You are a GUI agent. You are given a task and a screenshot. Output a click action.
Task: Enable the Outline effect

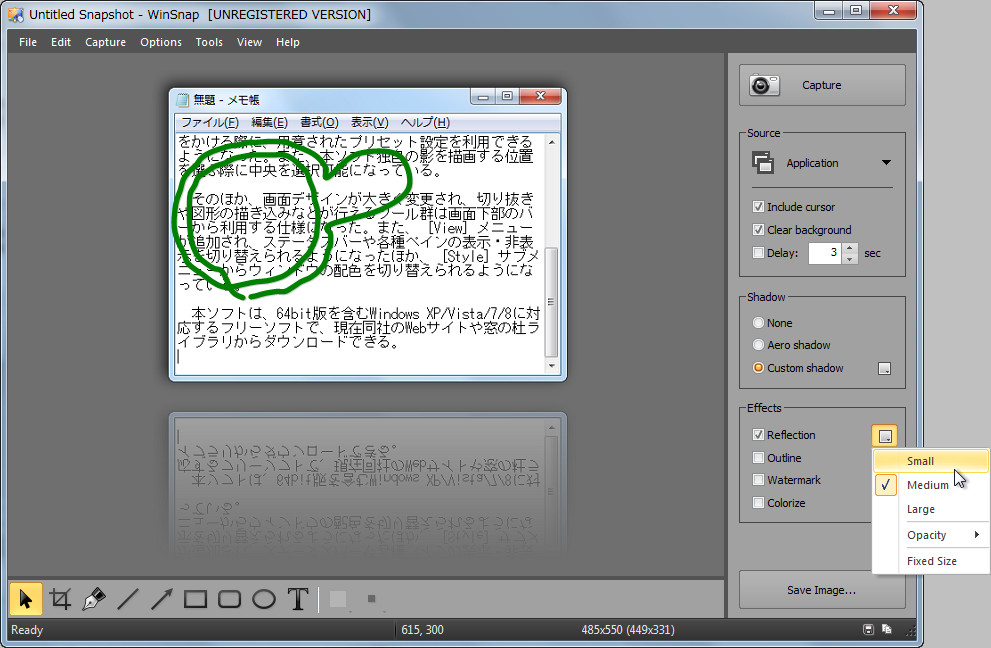759,457
